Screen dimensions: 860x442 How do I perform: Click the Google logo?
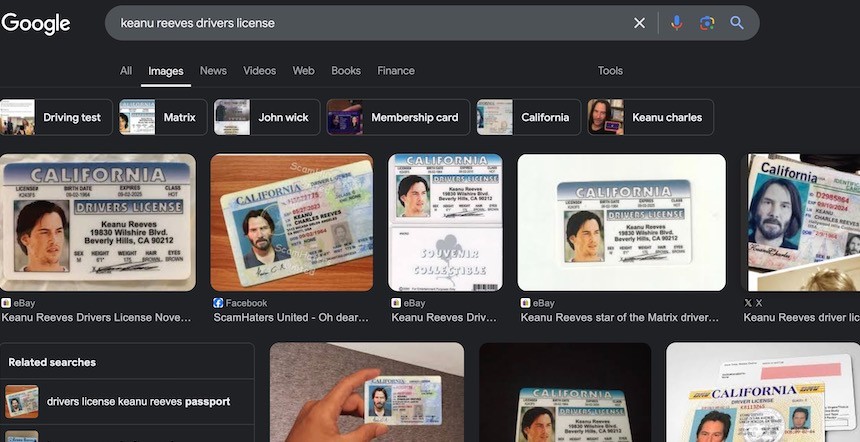(x=36, y=23)
